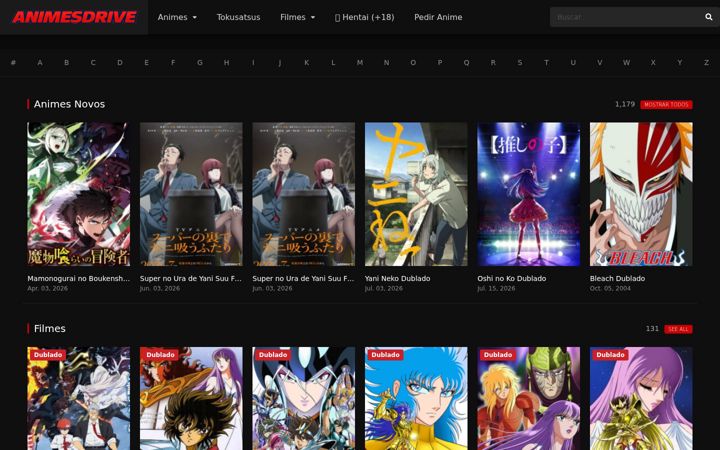Click the Filmes section heading

[x=50, y=329]
